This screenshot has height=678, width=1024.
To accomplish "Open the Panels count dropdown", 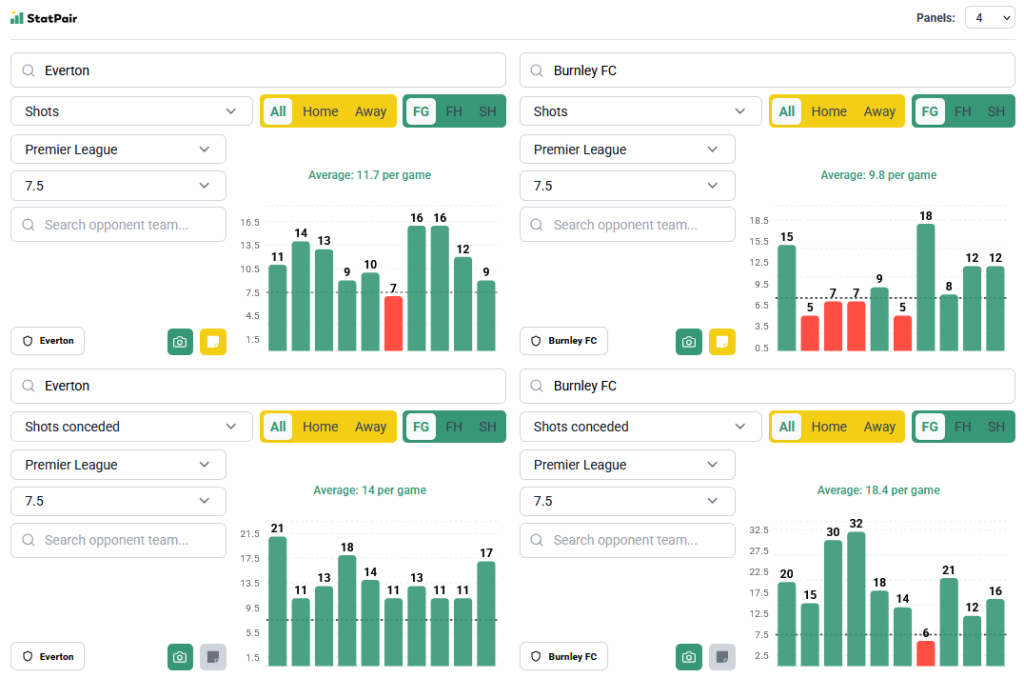I will click(990, 18).
